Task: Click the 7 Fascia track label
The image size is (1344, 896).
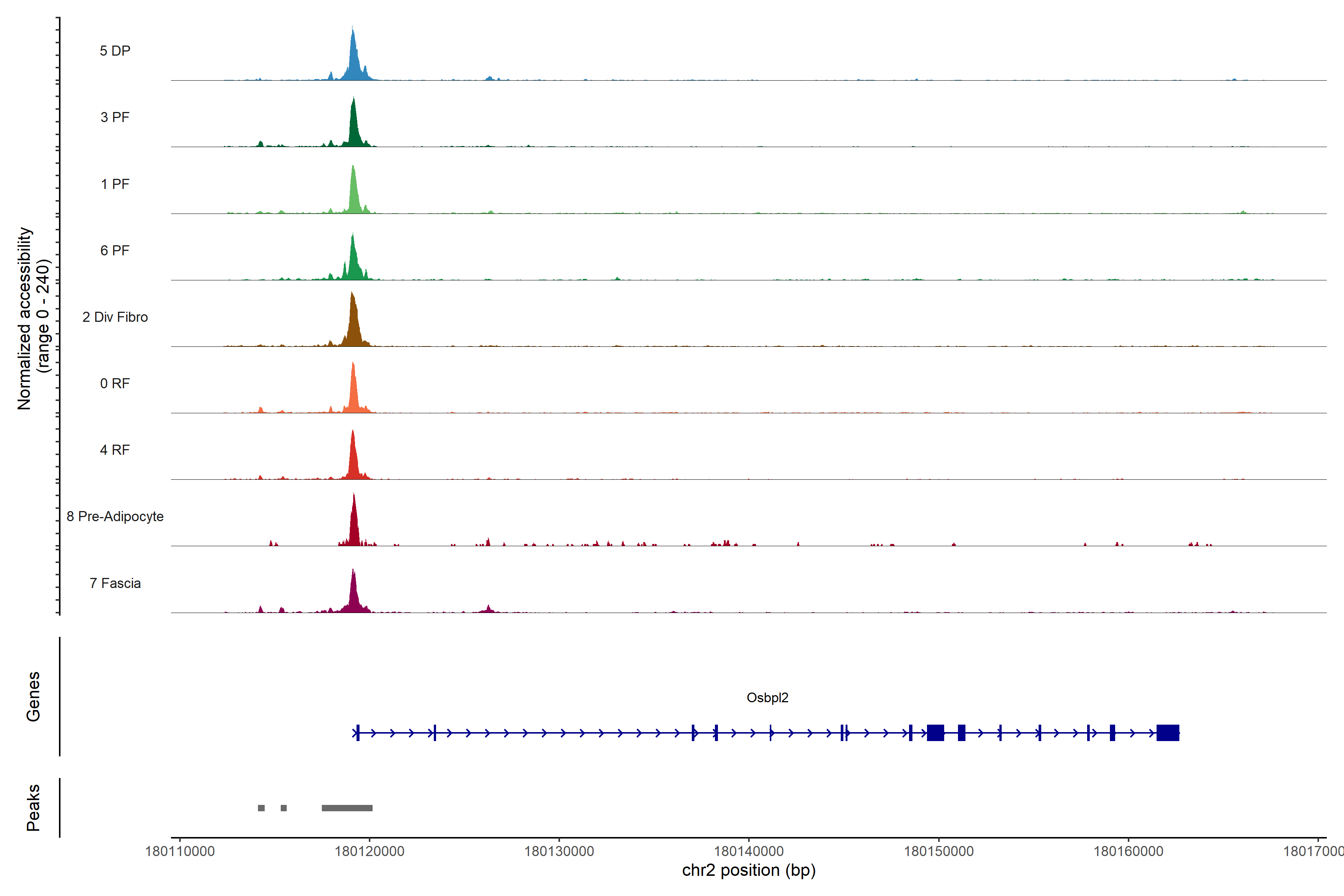Action: [115, 583]
